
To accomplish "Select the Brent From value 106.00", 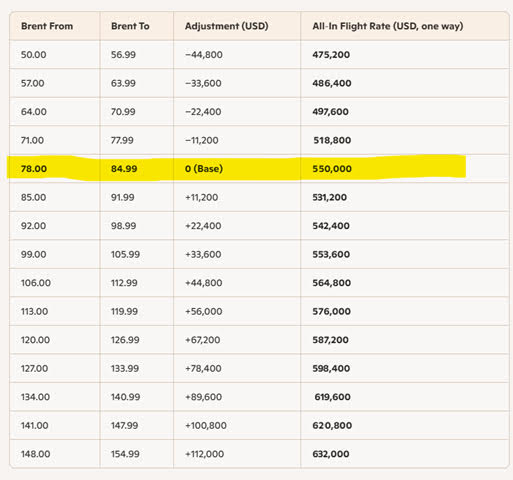I will (36, 283).
